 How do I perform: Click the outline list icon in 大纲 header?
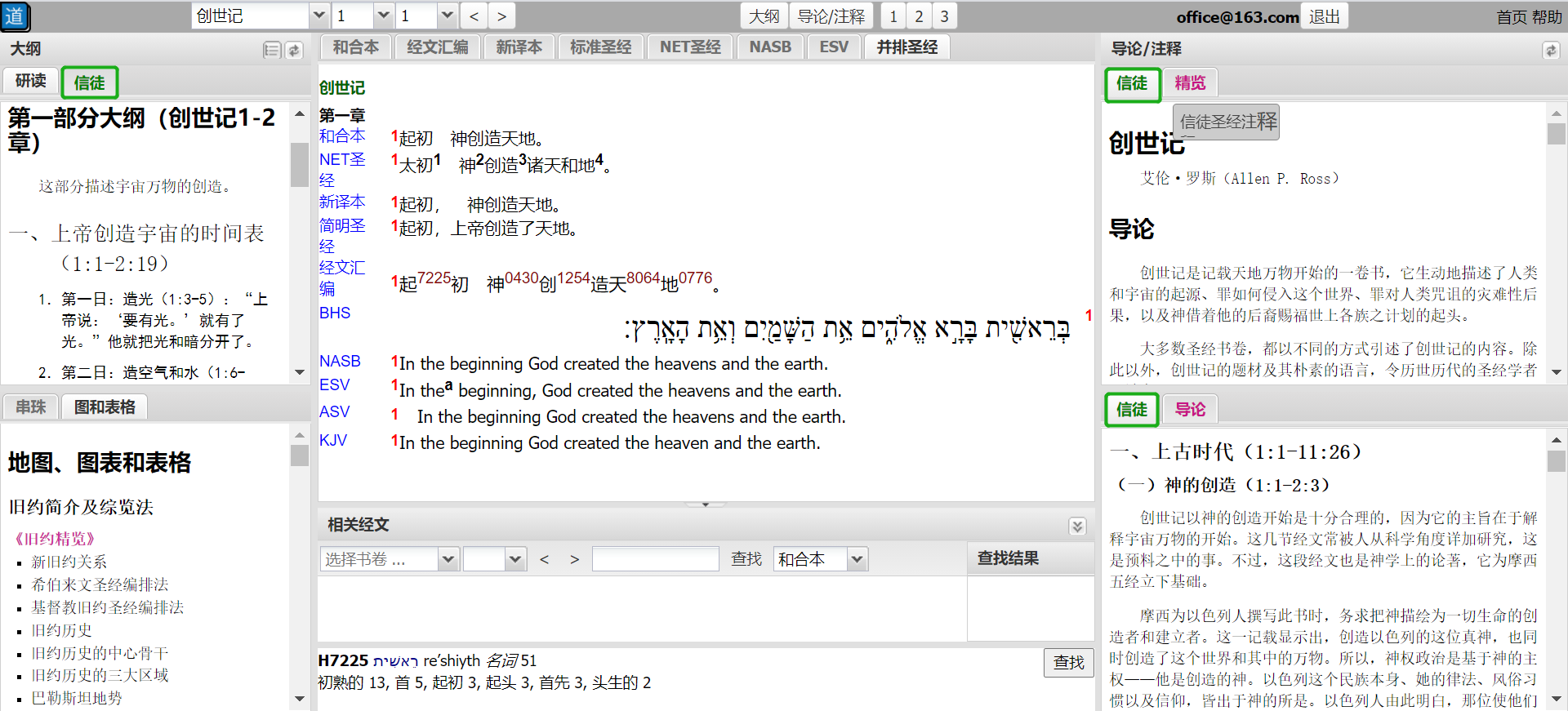(x=272, y=51)
